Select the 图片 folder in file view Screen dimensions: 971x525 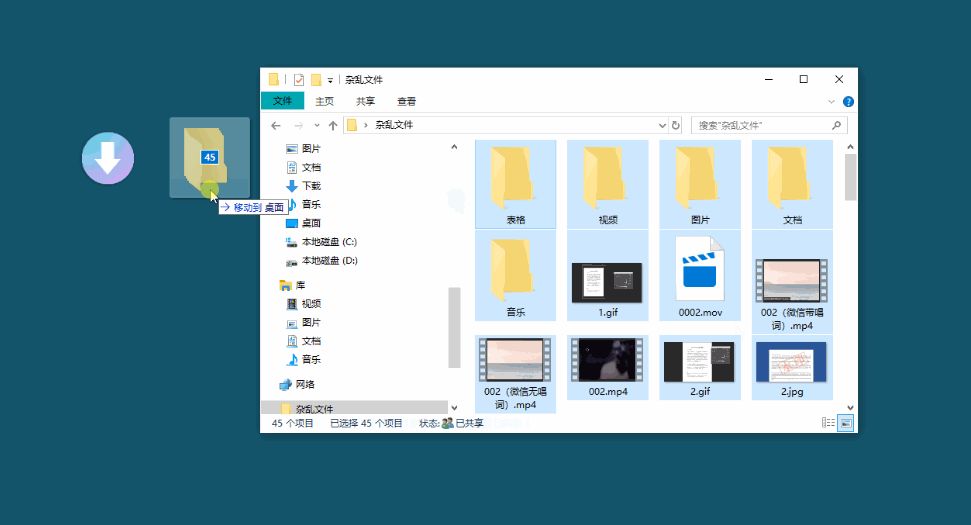coord(700,184)
